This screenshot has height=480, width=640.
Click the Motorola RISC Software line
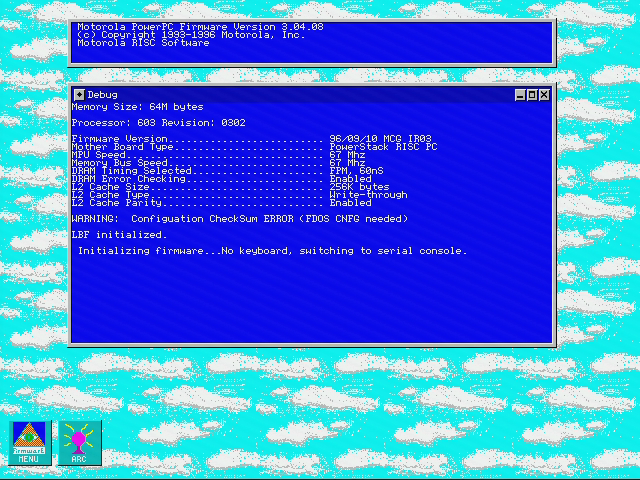[143, 43]
